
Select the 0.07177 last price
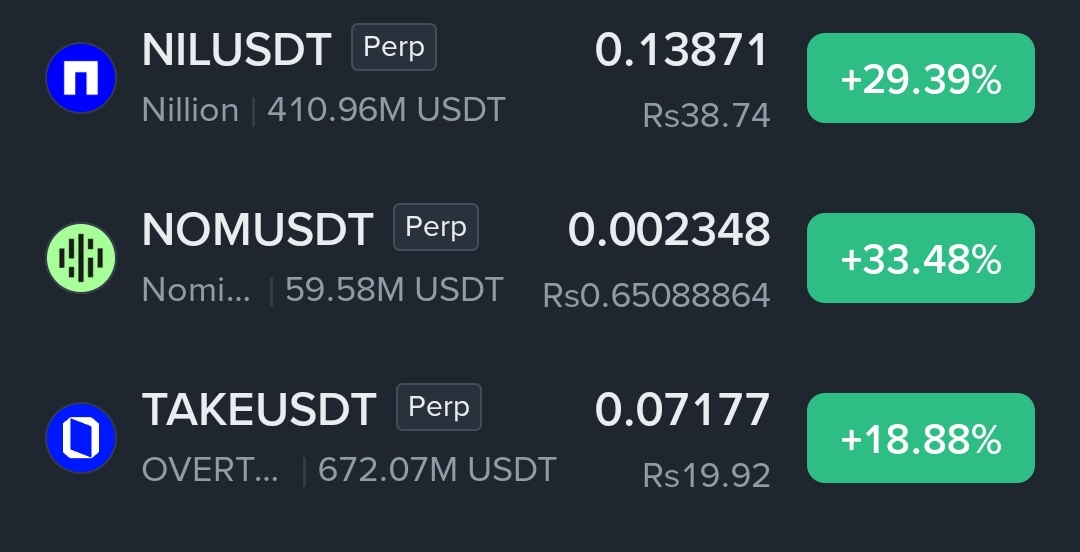pyautogui.click(x=682, y=410)
